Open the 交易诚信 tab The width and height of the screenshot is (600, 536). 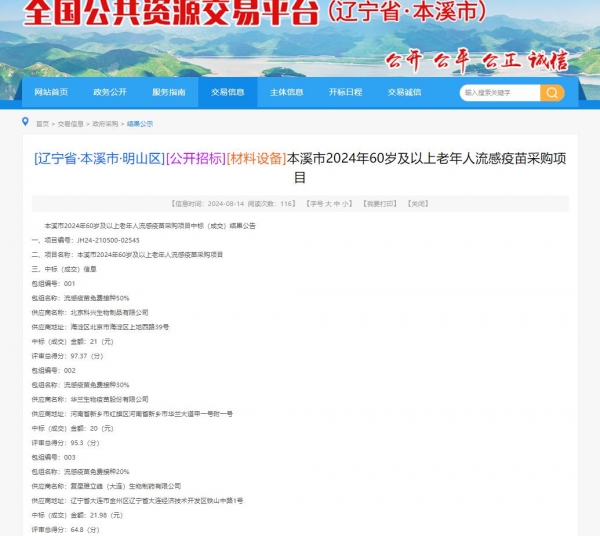[405, 92]
